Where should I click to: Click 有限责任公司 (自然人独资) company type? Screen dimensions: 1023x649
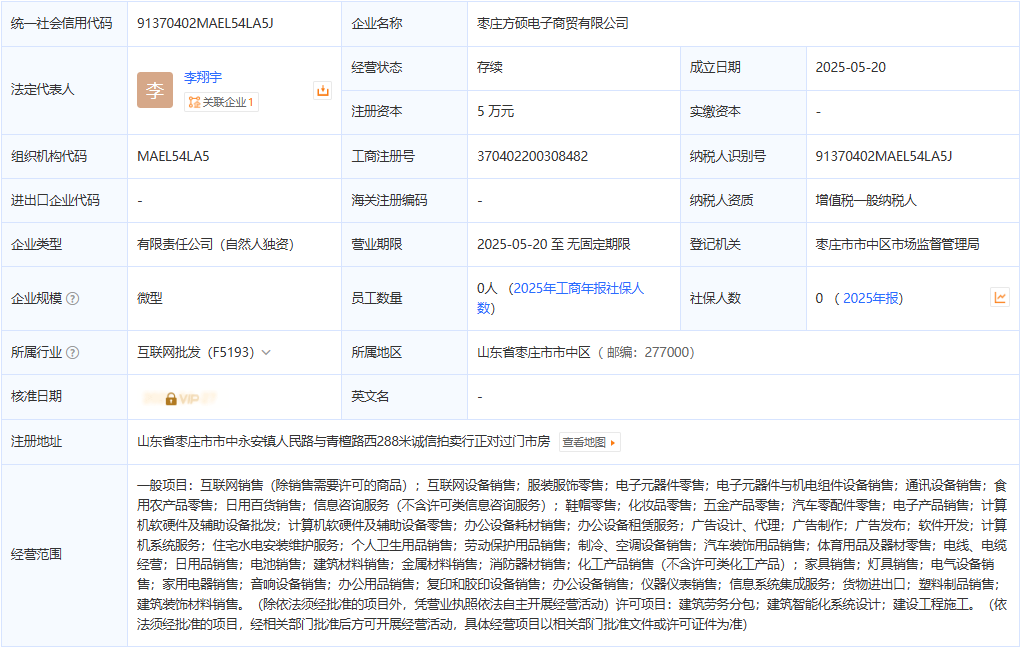215,245
